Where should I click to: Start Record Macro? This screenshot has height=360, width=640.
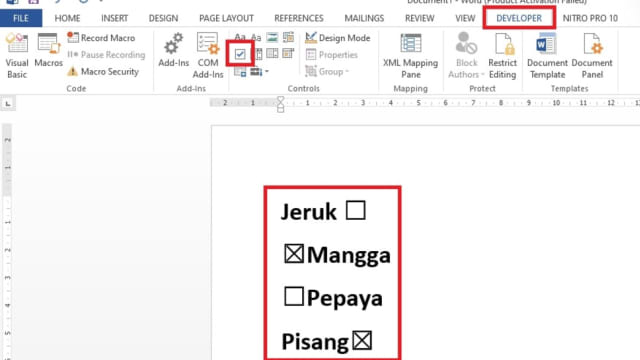coord(101,38)
